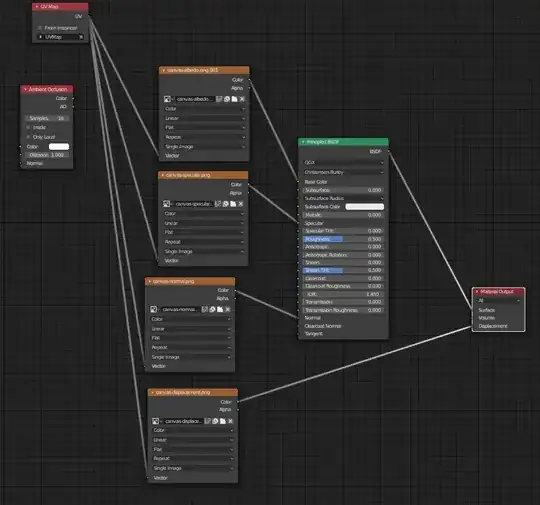Open Linear interpolation dropdown in canvas-albedo node
The height and width of the screenshot is (505, 540).
point(205,118)
